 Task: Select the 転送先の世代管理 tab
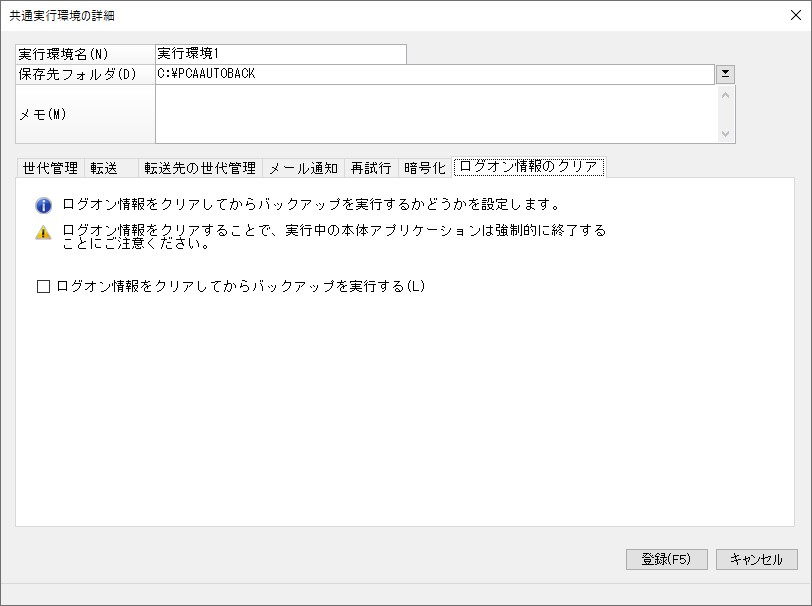pos(200,168)
